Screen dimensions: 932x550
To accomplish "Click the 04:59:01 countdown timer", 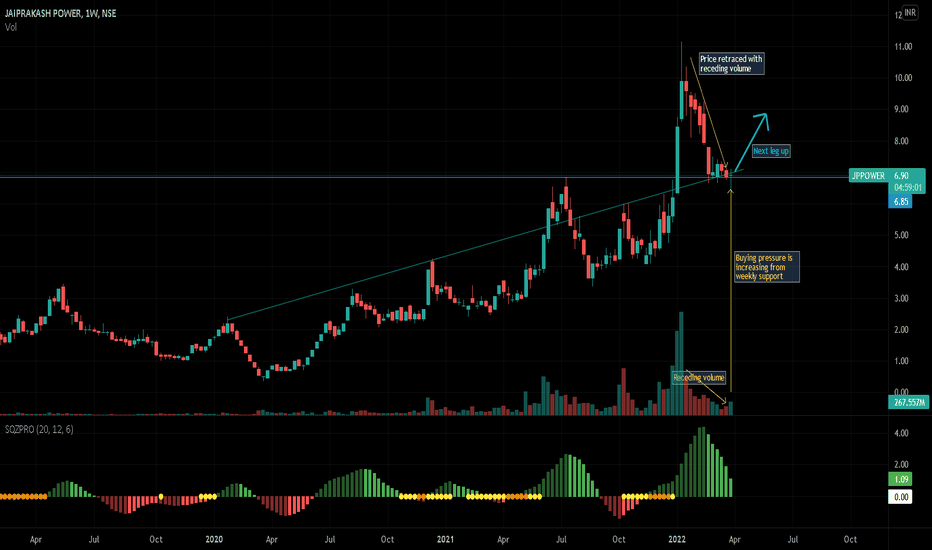I will (908, 187).
